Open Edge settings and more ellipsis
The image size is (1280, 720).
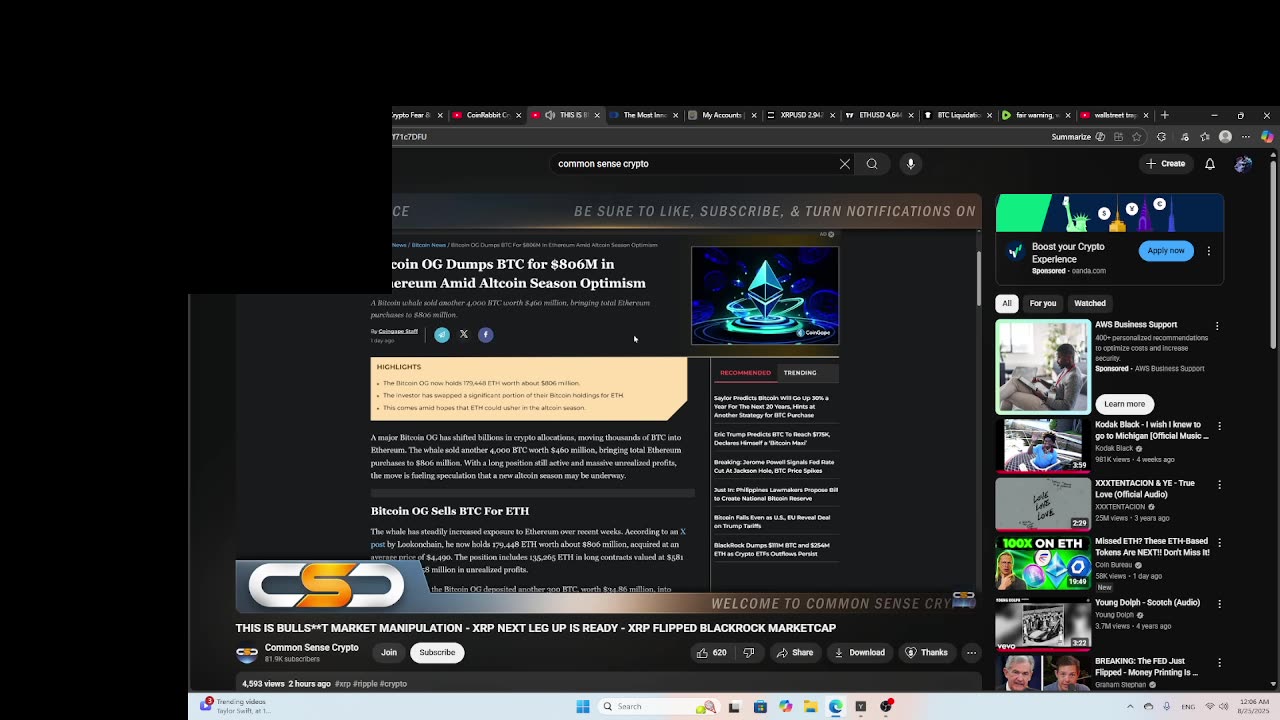click(x=1246, y=137)
